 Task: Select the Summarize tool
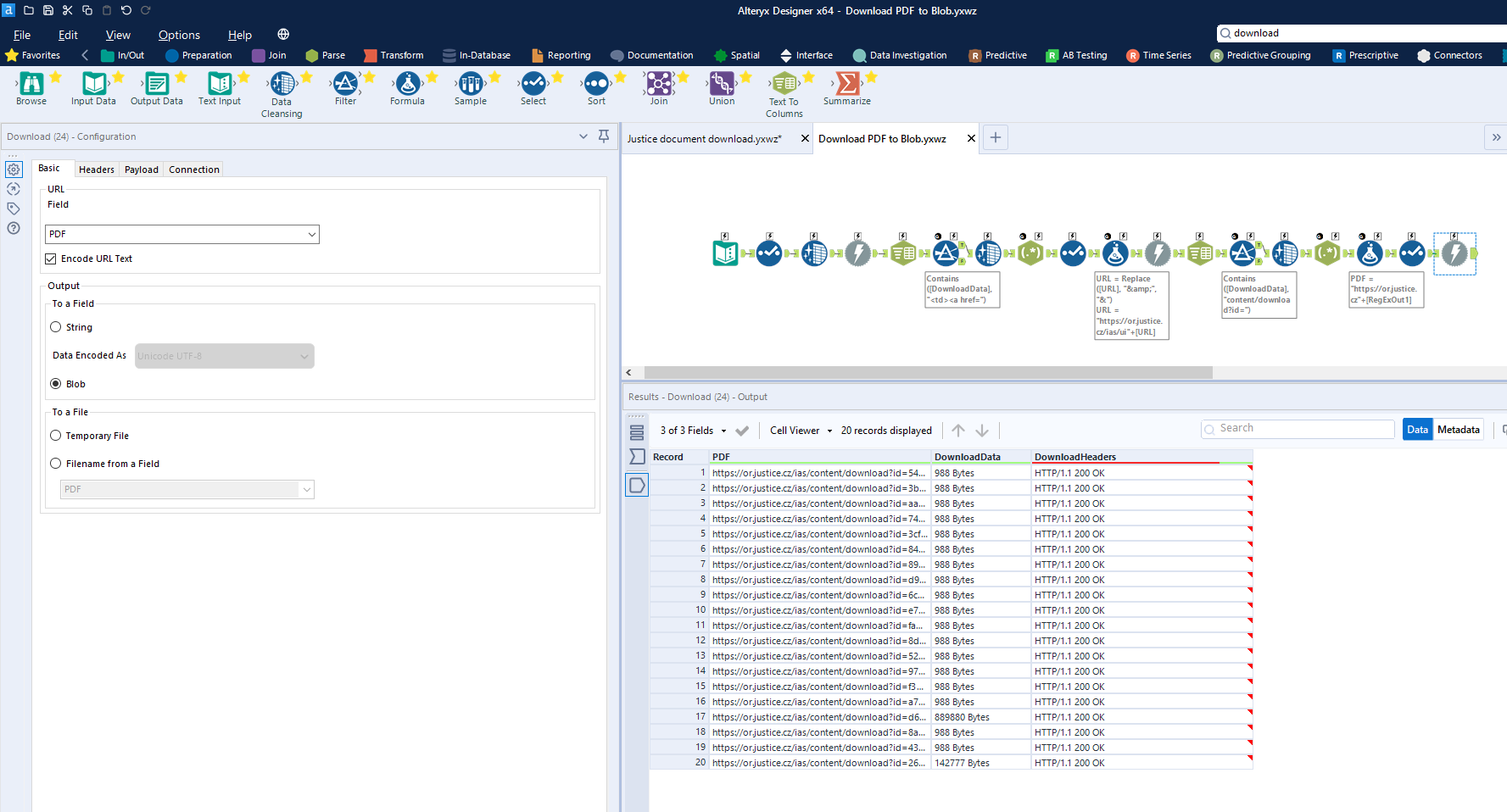click(847, 85)
